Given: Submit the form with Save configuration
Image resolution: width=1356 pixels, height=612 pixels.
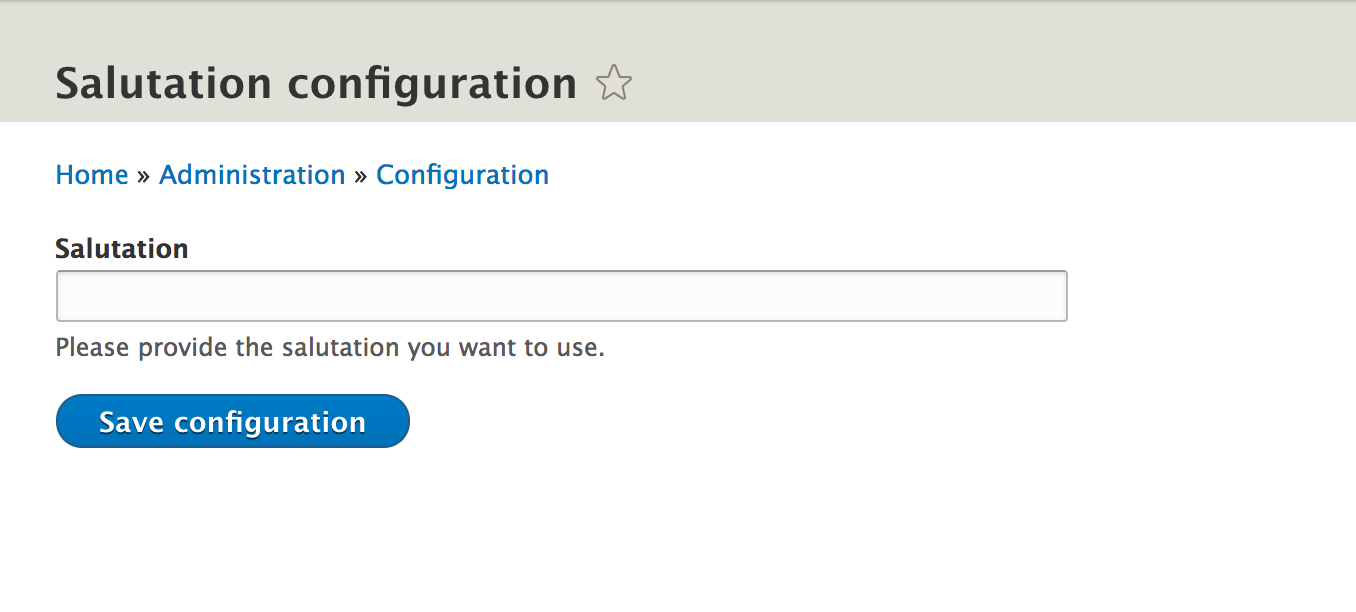Looking at the screenshot, I should [232, 421].
